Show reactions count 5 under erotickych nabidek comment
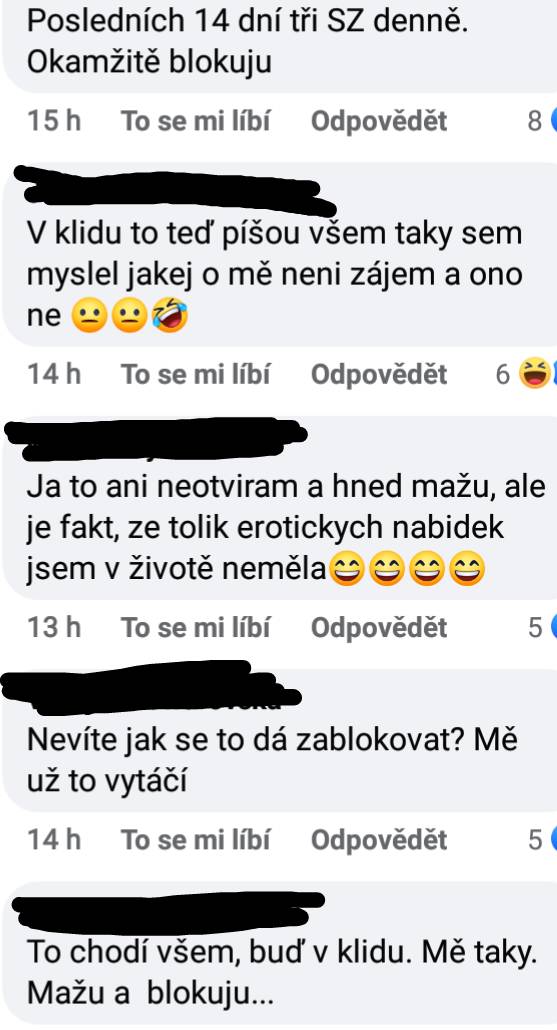 pyautogui.click(x=535, y=627)
